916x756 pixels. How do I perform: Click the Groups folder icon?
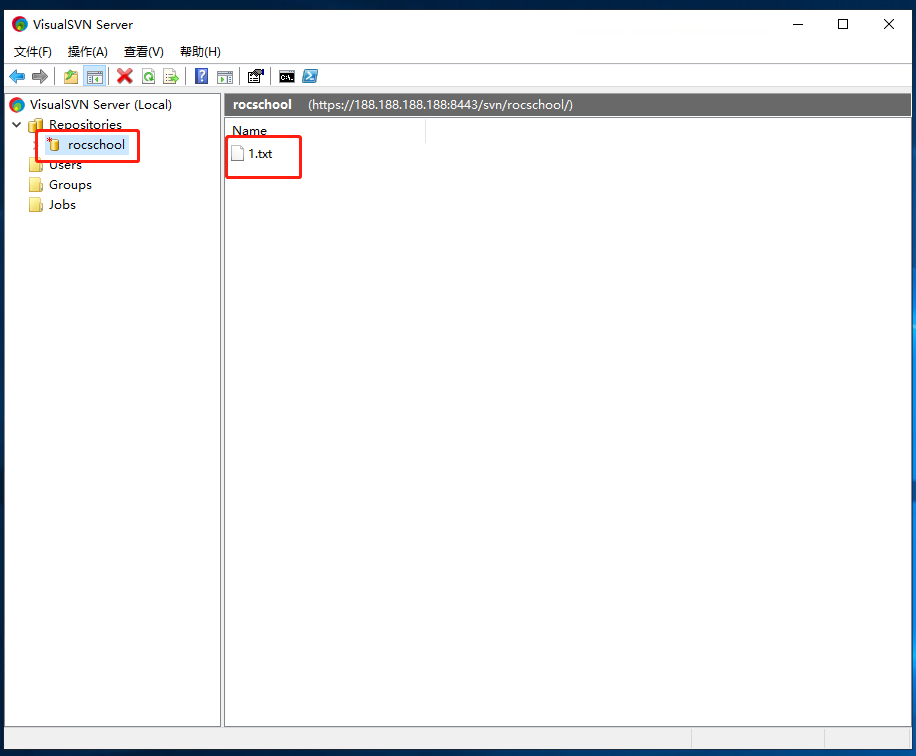pos(36,185)
